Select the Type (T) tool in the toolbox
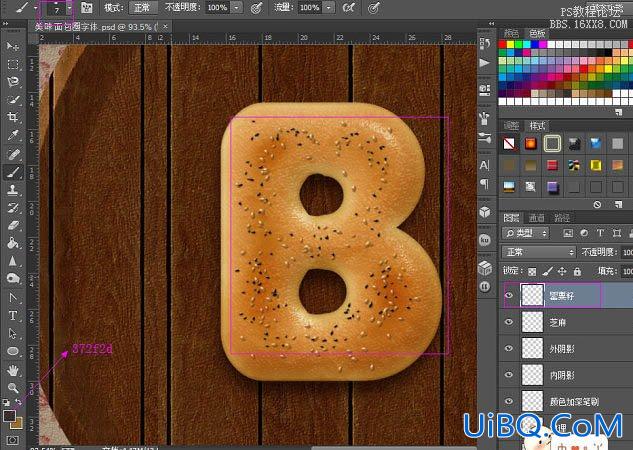Image resolution: width=633 pixels, height=450 pixels. pos(13,315)
